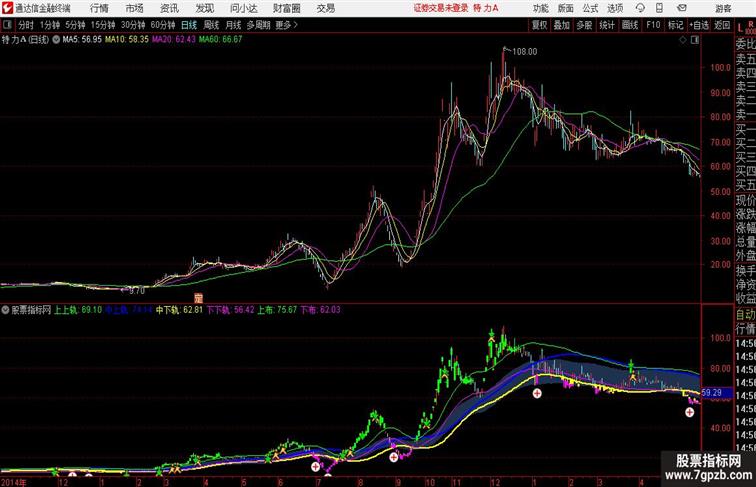This screenshot has height=487, width=756.
Task: Click the plus-circle signal near month 9
Action: pos(394,457)
